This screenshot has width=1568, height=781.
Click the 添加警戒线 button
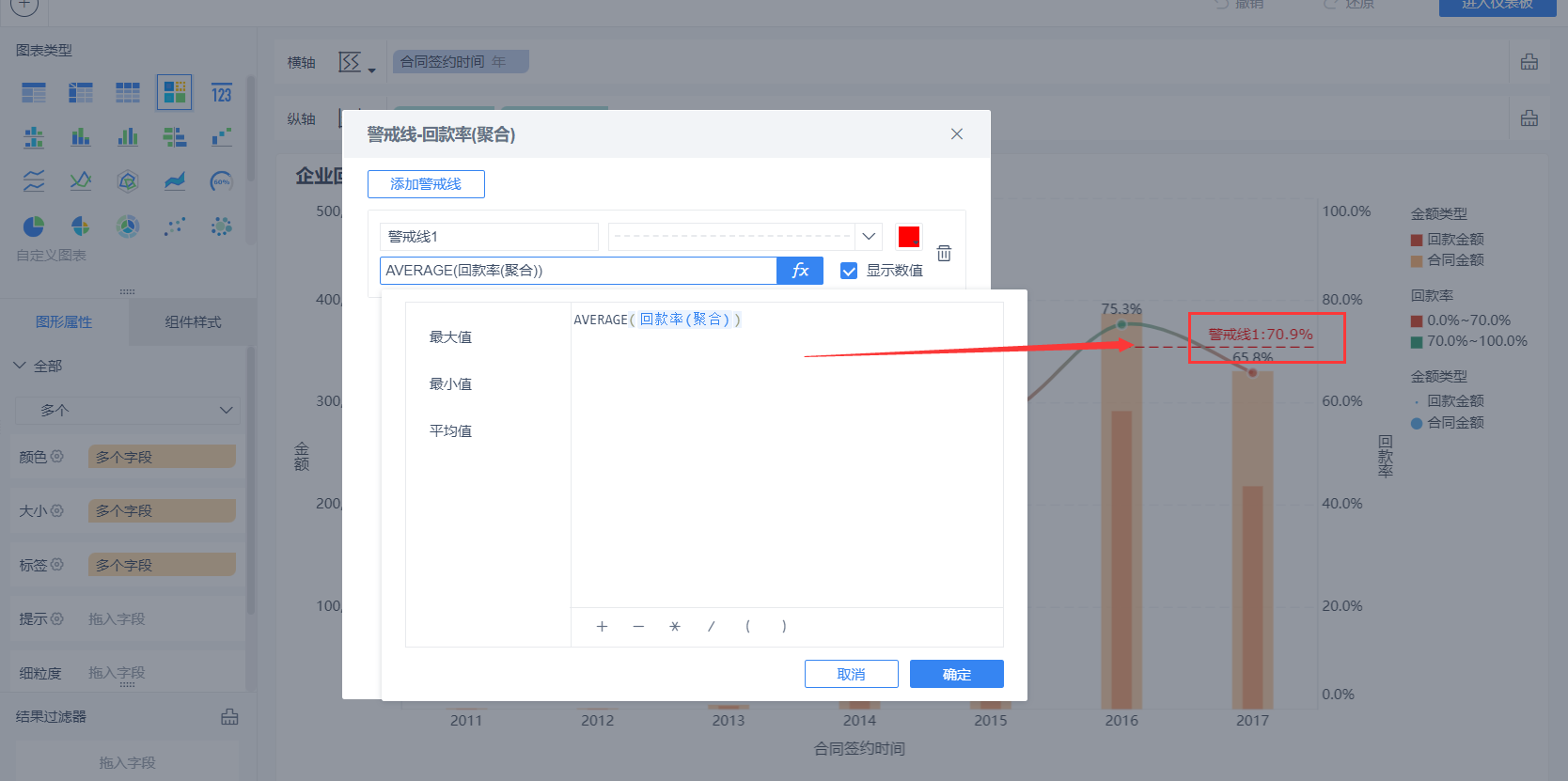tap(426, 184)
